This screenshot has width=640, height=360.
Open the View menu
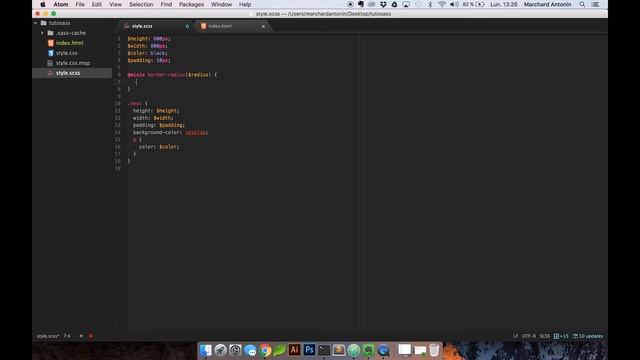point(116,4)
